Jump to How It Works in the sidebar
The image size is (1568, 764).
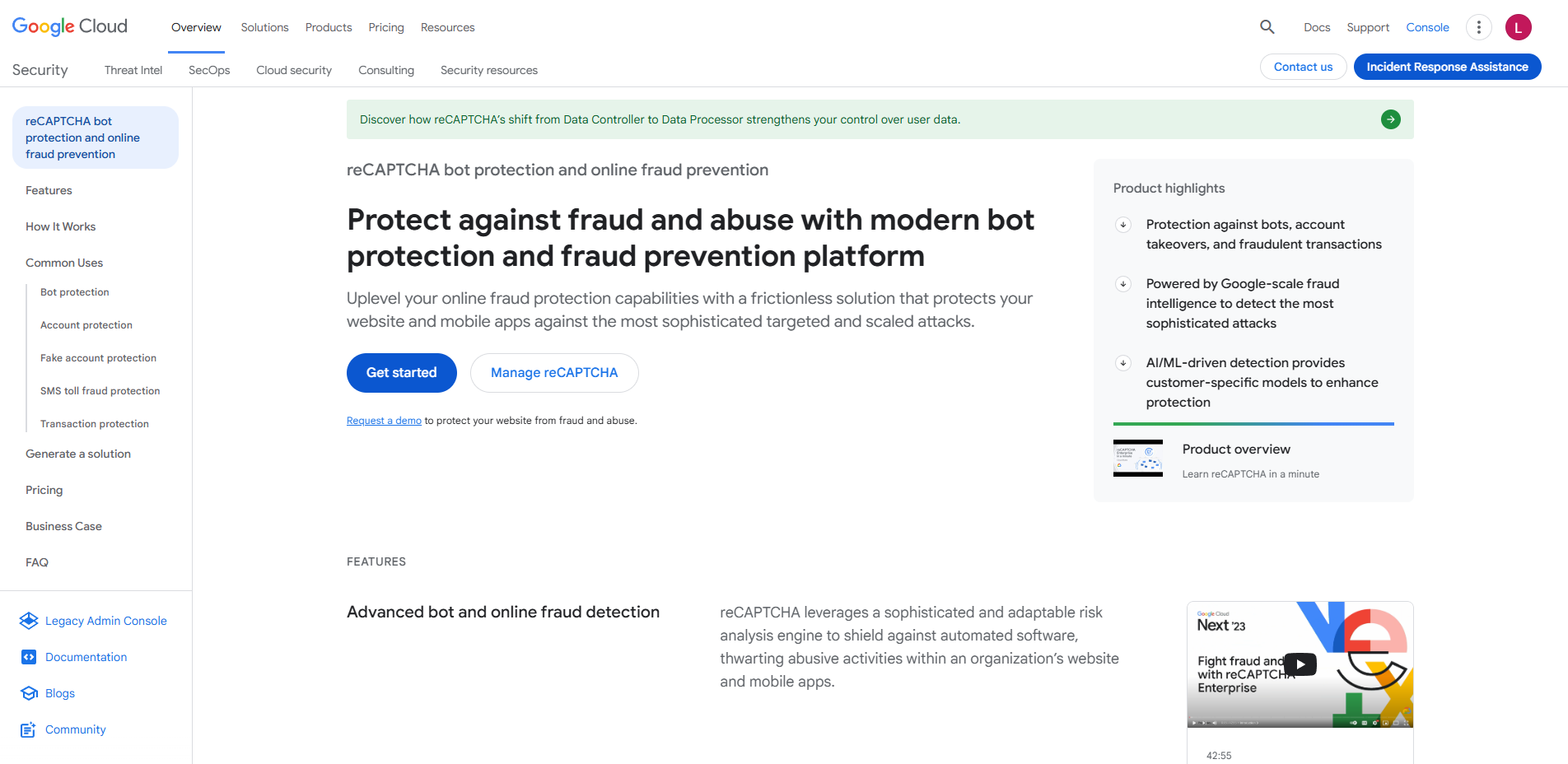tap(60, 226)
